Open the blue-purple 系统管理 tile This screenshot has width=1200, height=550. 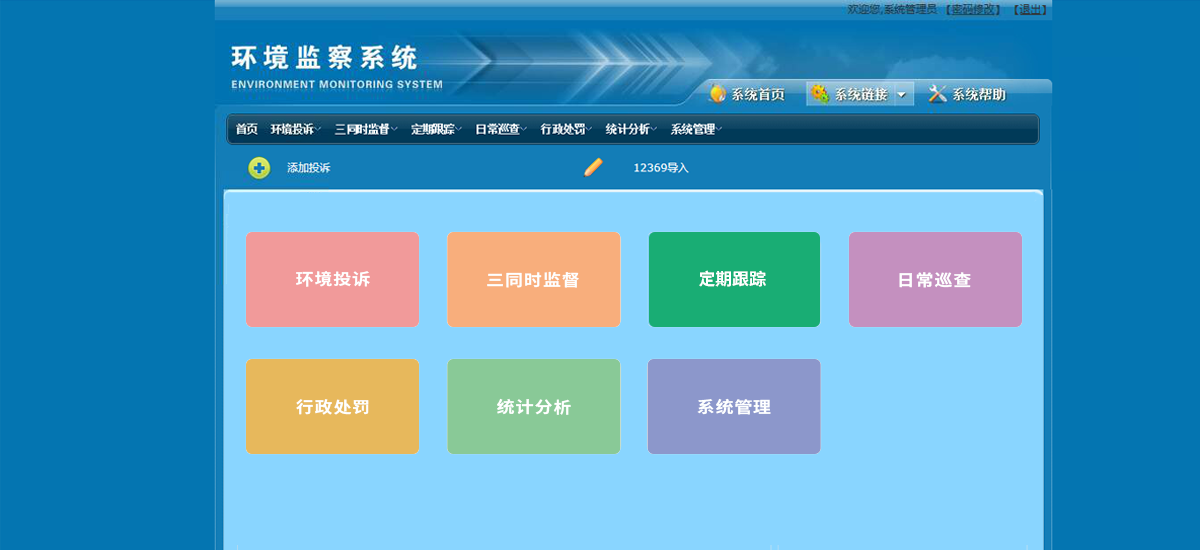pos(734,406)
